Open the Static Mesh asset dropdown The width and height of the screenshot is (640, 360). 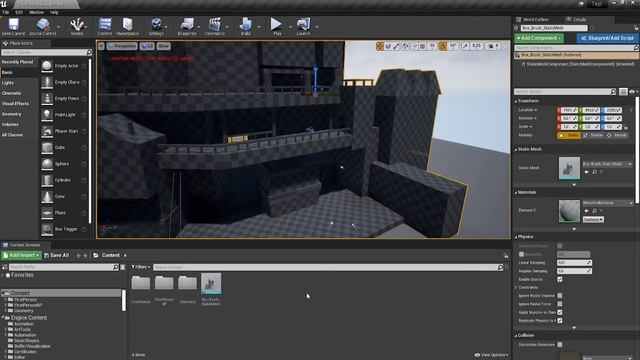607,164
